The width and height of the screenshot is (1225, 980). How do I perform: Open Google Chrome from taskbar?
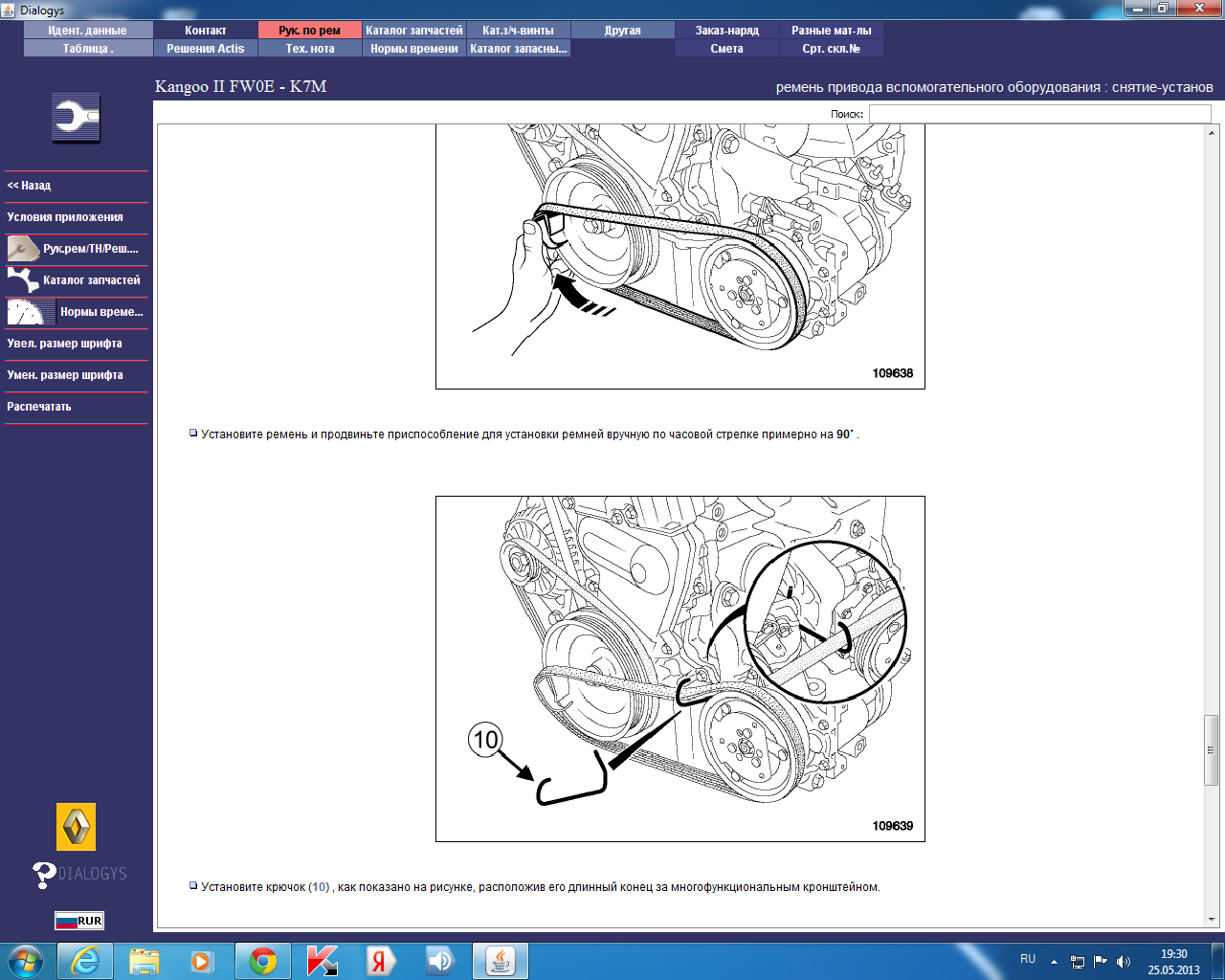(263, 961)
